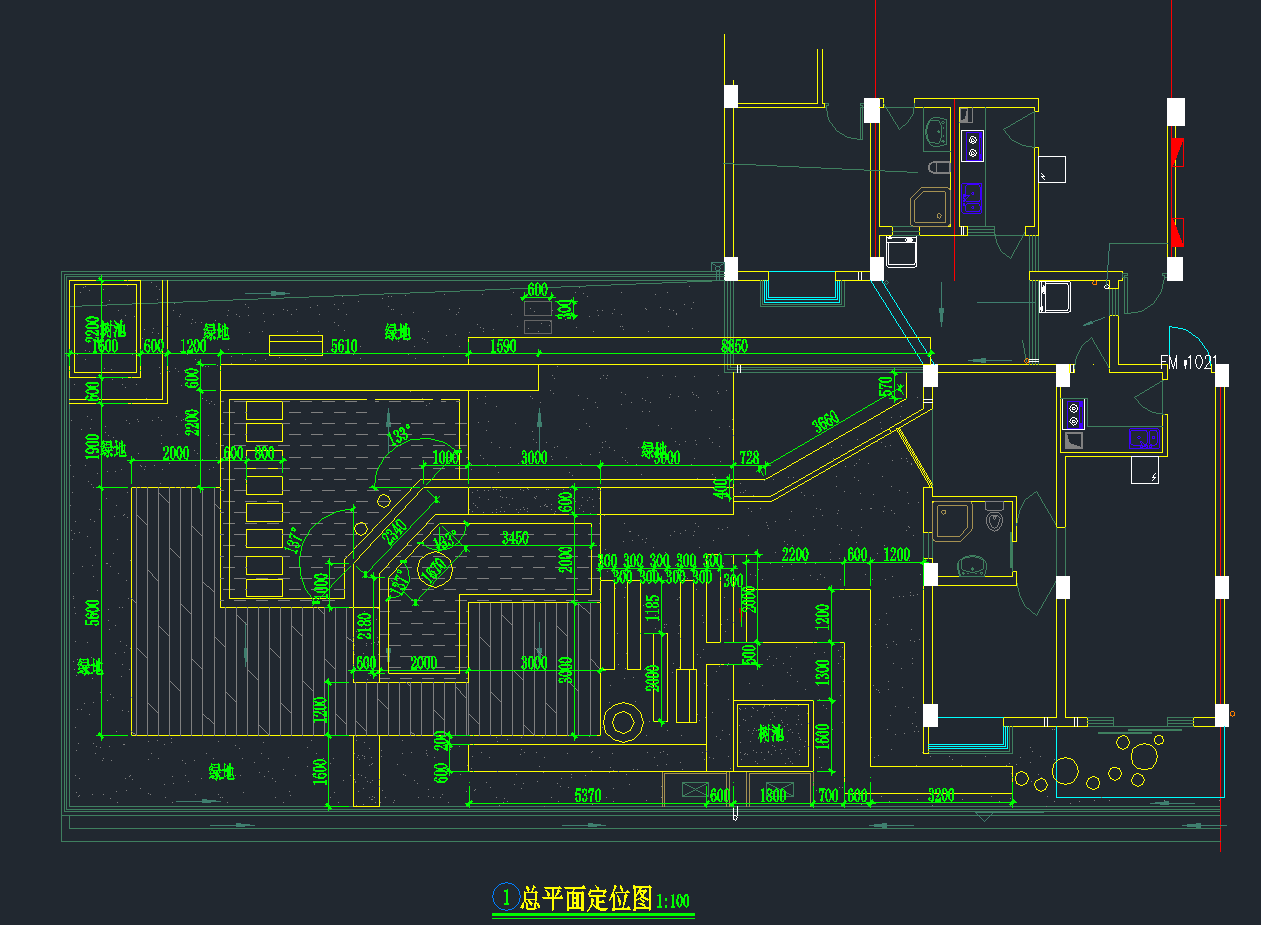Select the 5370 dimension along bottom edge

(x=587, y=795)
